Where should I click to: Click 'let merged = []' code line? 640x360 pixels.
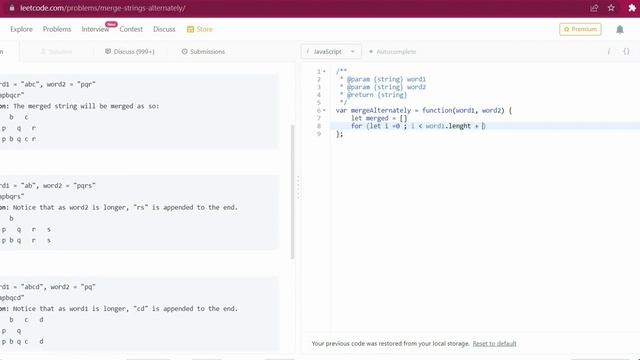pyautogui.click(x=379, y=118)
